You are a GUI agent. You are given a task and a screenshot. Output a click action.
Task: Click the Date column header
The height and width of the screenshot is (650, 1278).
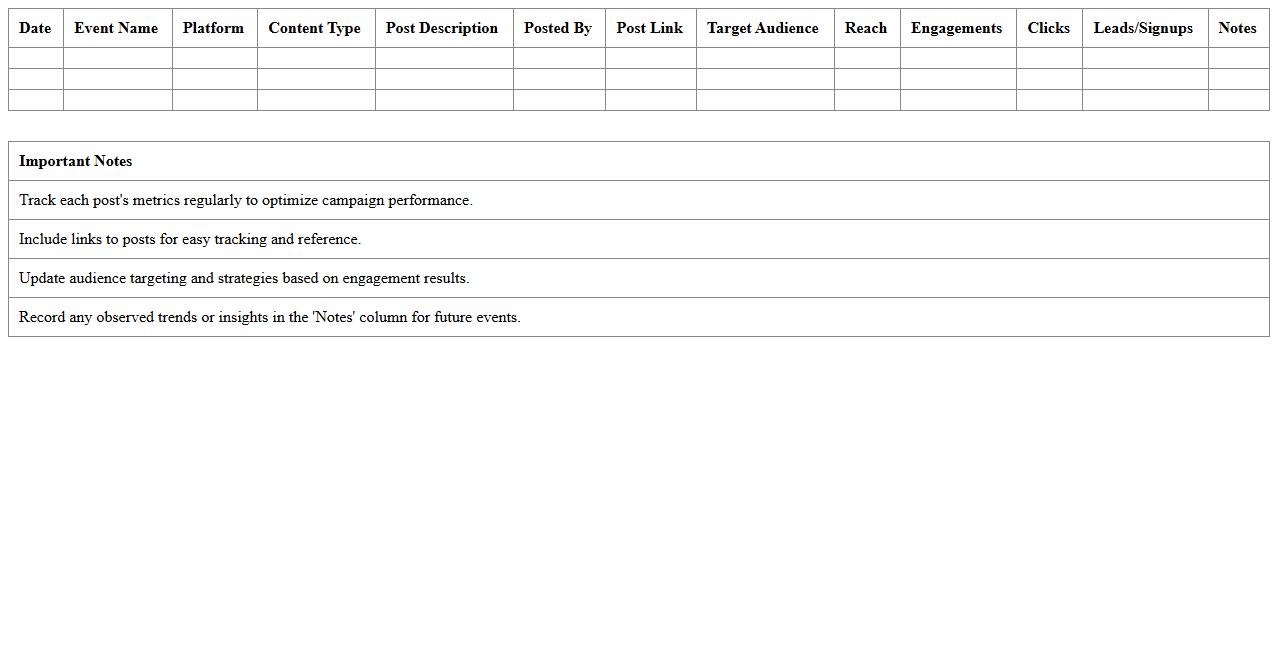[x=34, y=28]
